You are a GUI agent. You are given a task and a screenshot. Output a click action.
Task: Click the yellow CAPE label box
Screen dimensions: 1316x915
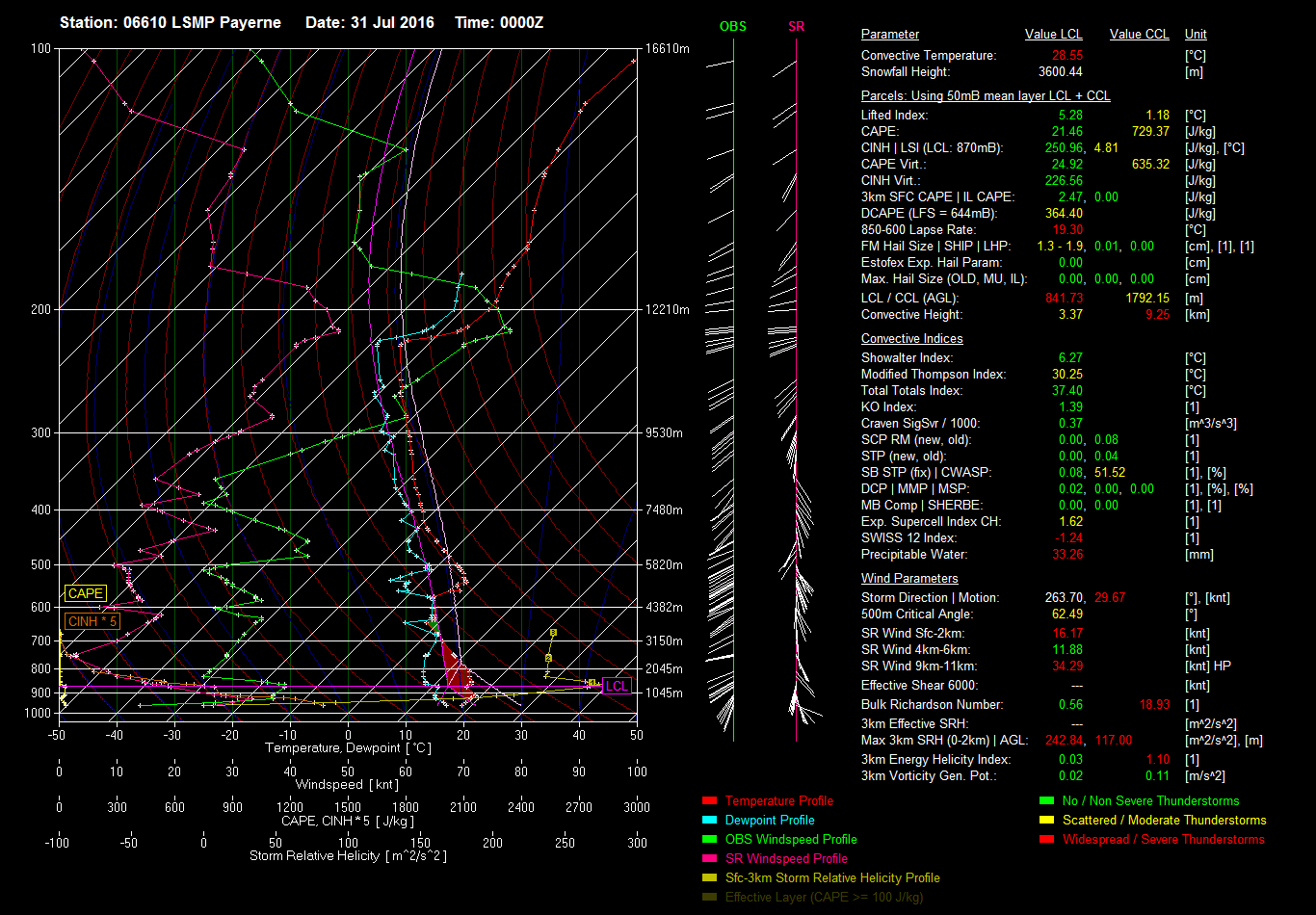coord(85,594)
